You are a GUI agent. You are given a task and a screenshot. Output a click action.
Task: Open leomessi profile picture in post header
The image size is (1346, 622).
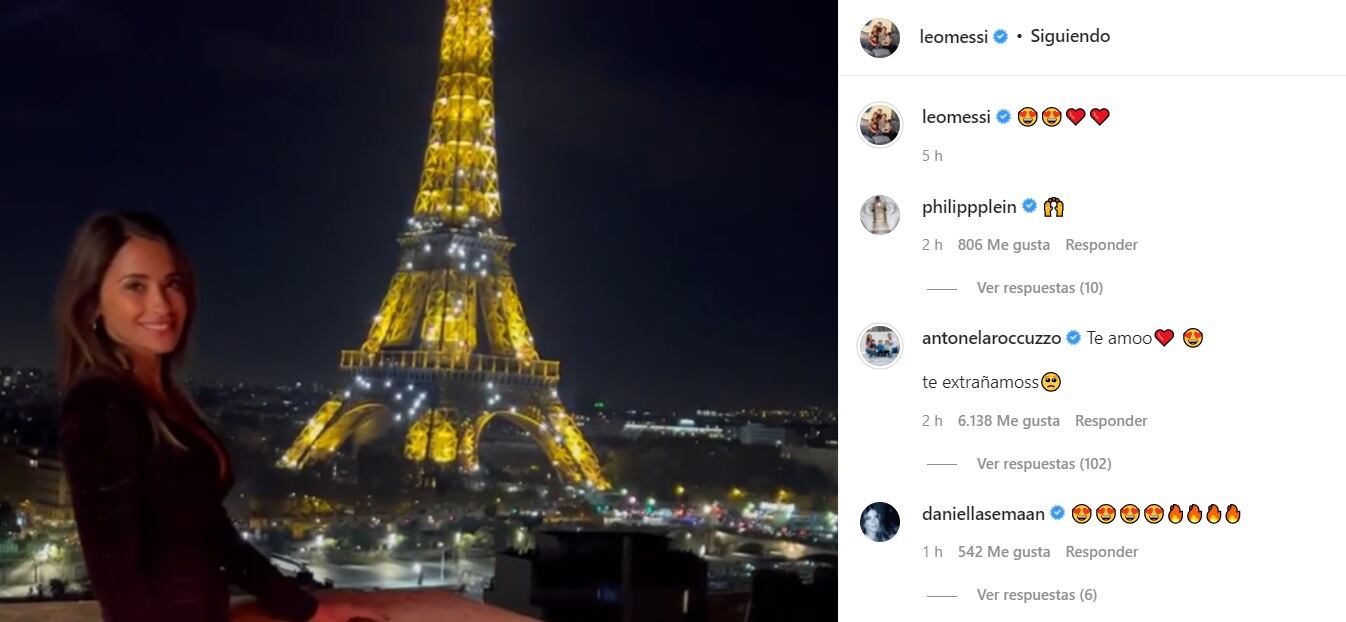click(x=880, y=37)
